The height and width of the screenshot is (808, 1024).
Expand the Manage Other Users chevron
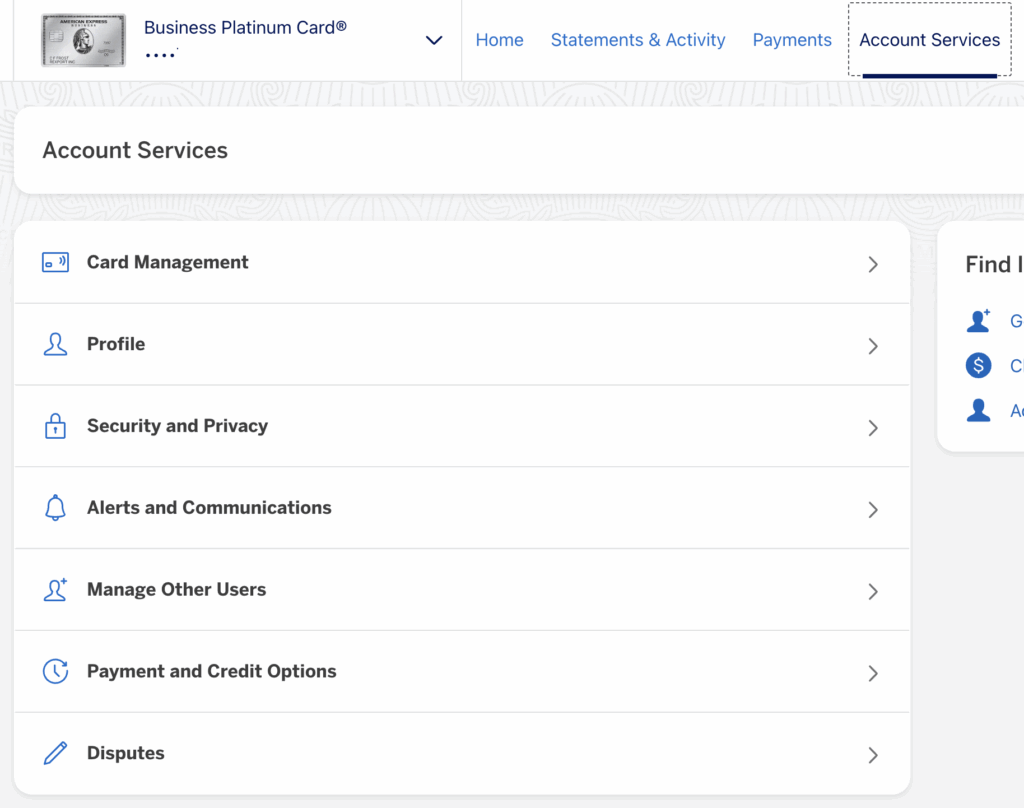tap(873, 591)
